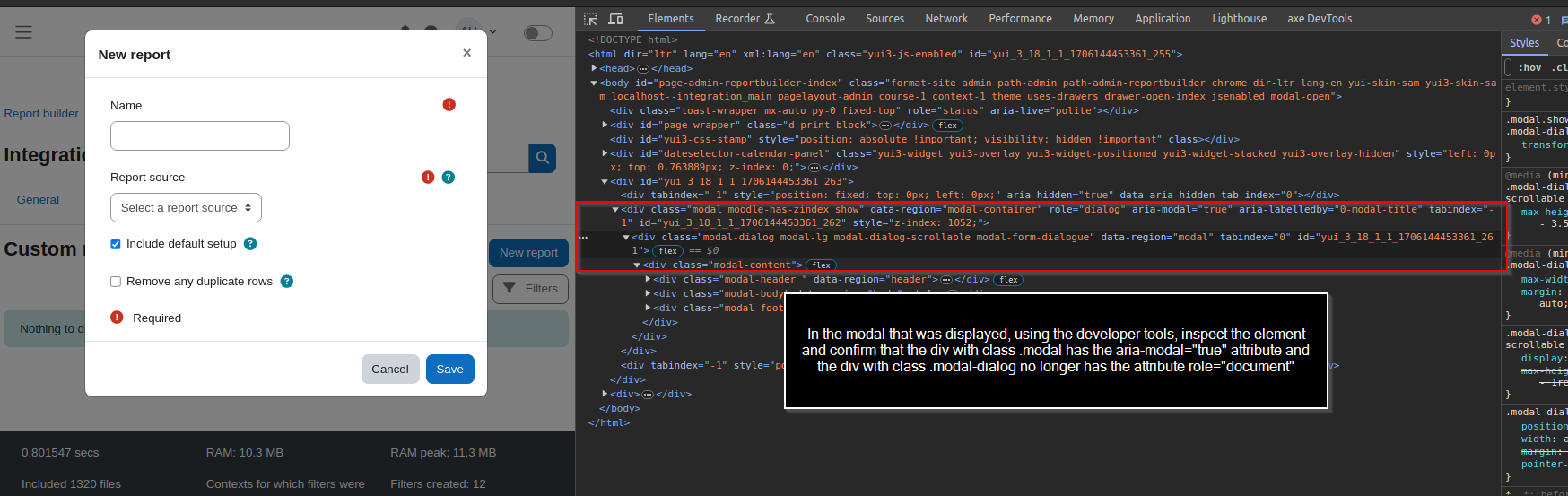Viewport: 1568px width, 496px height.
Task: Open the Network tab
Action: [946, 18]
